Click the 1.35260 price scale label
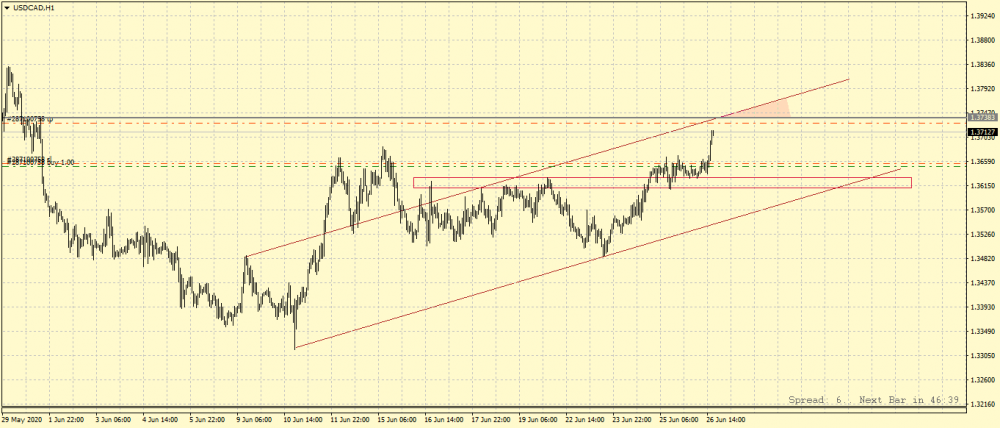Image resolution: width=1000 pixels, height=428 pixels. click(983, 234)
